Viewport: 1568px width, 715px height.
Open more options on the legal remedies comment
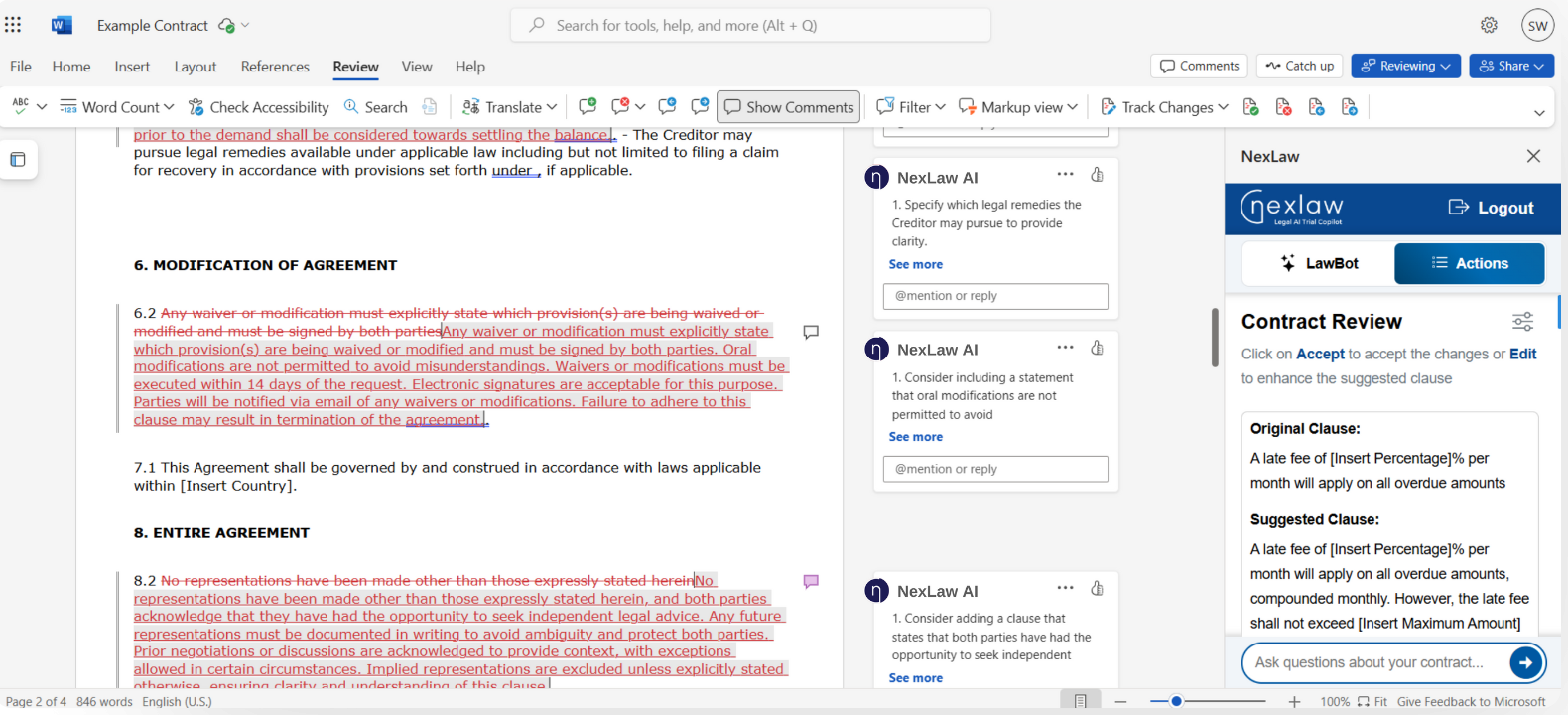pos(1065,174)
